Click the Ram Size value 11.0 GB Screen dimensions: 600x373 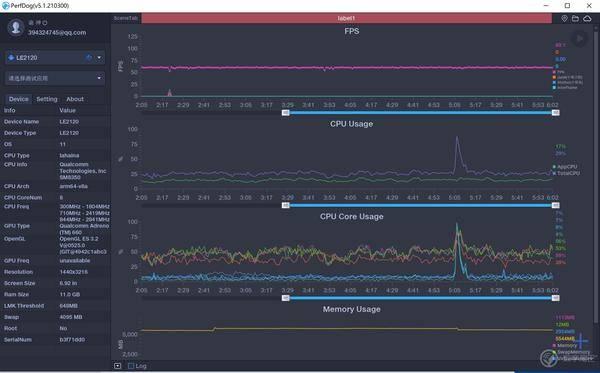[70, 295]
